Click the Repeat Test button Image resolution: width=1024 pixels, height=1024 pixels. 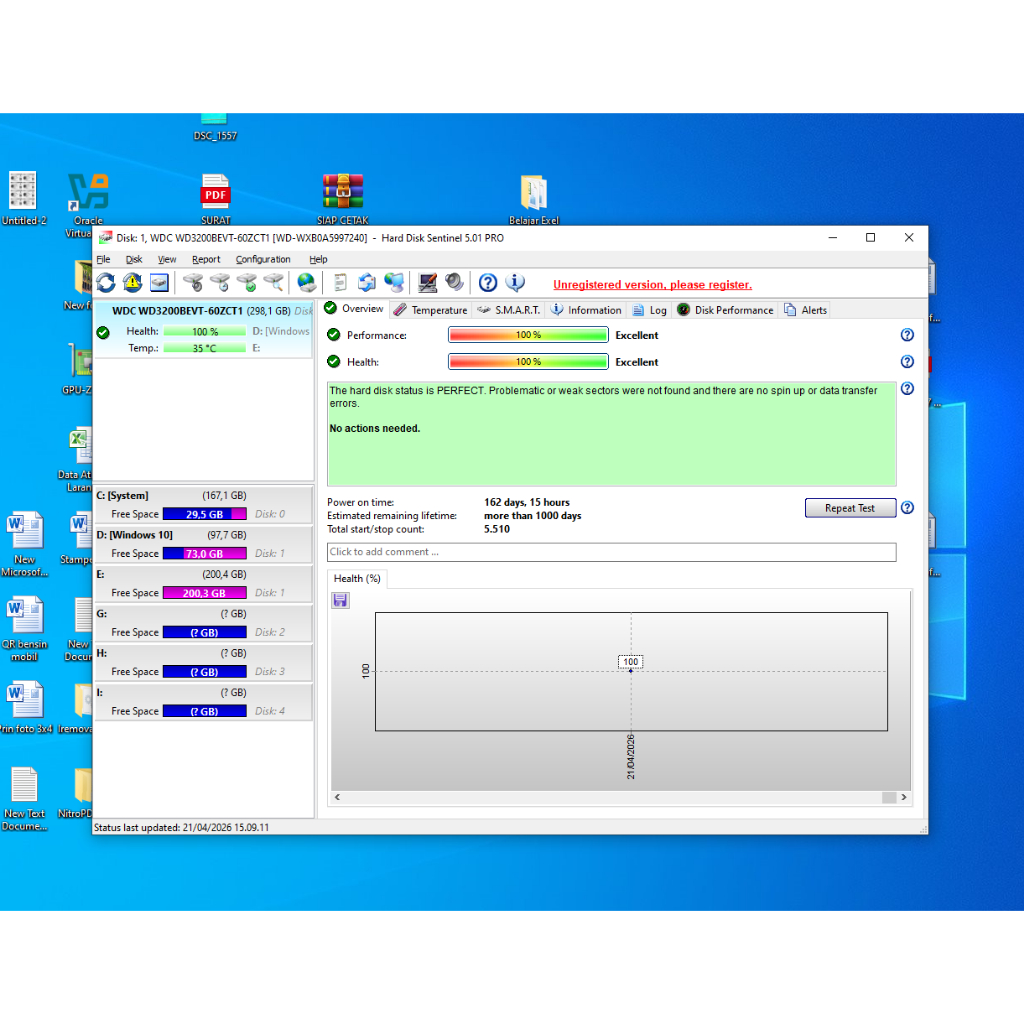tap(850, 508)
